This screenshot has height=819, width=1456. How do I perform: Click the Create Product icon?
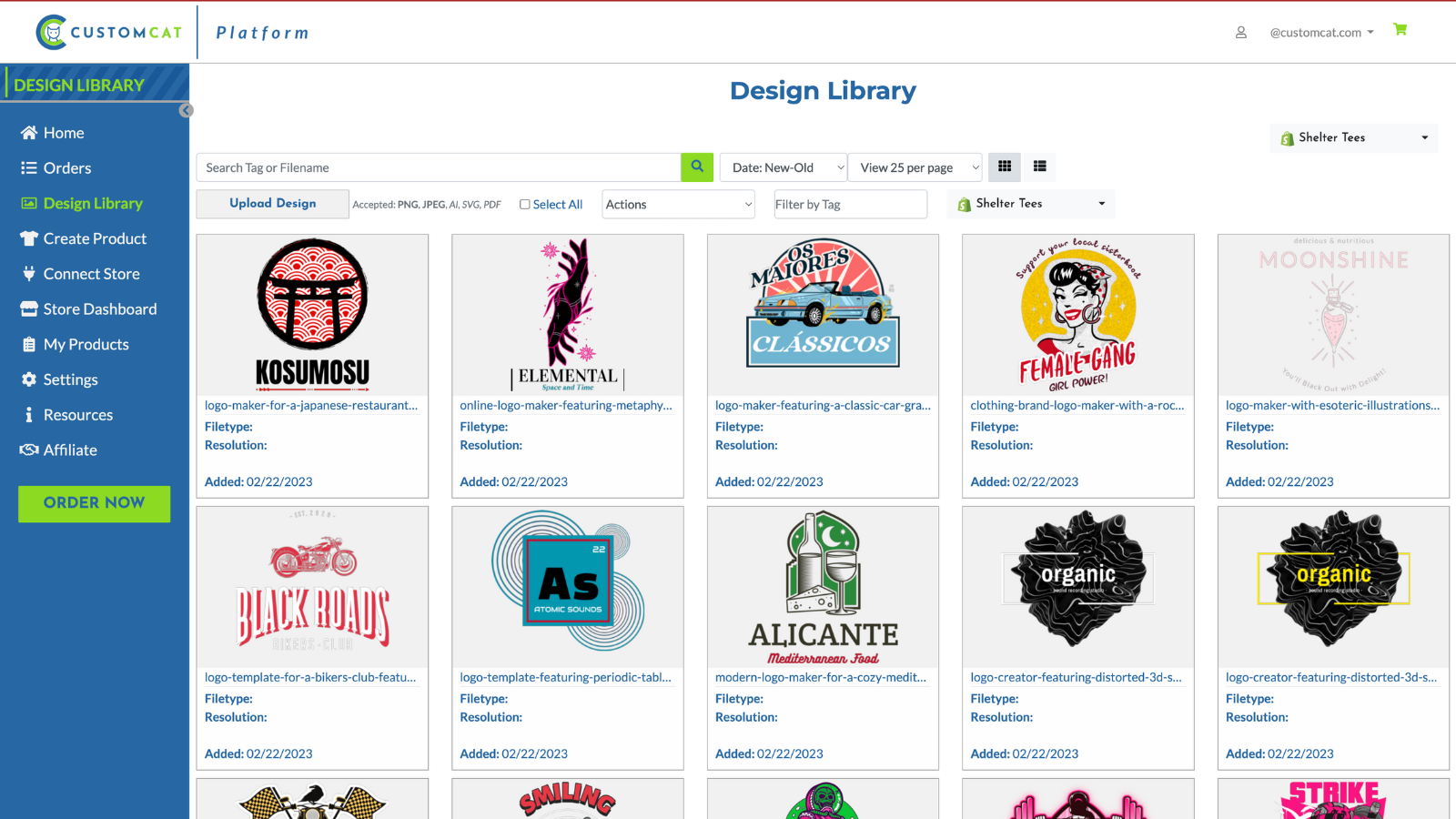pos(28,238)
